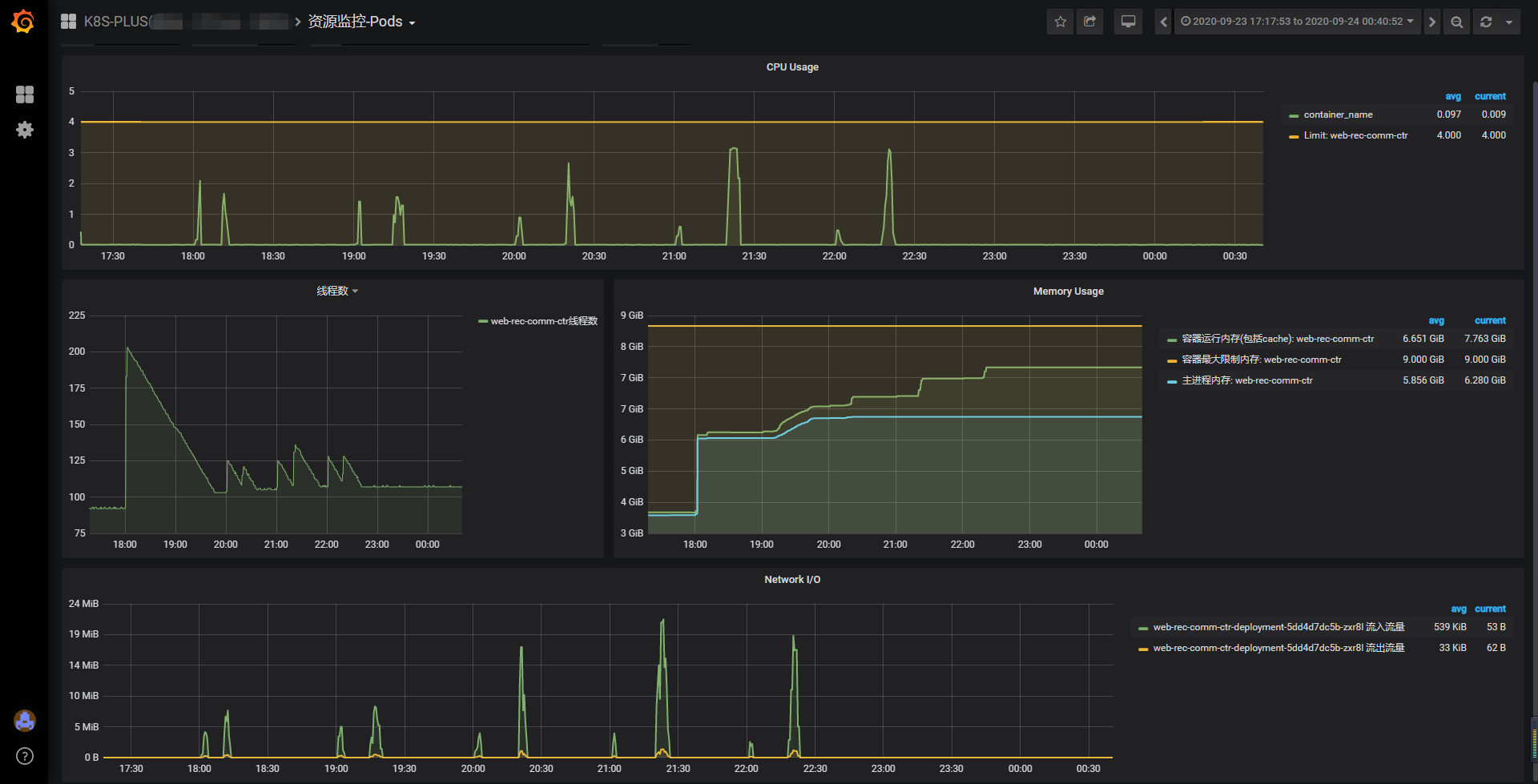This screenshot has height=784, width=1538.
Task: Mark dashboard as favorite with star
Action: [1061, 22]
